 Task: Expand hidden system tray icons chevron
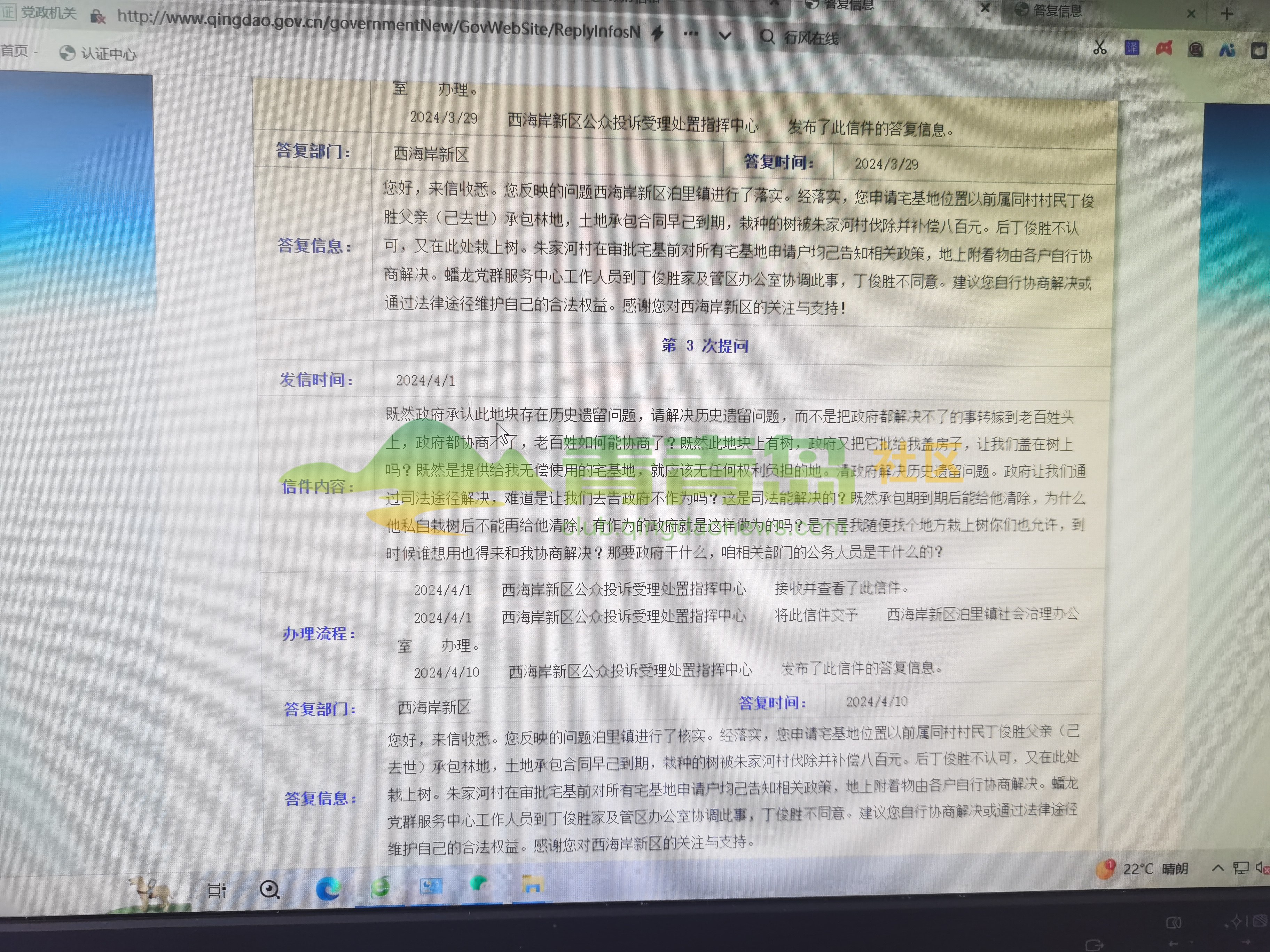[x=1217, y=868]
